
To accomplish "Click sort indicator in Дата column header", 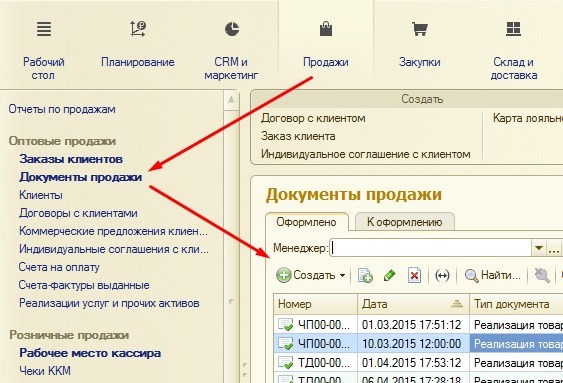I will 457,304.
